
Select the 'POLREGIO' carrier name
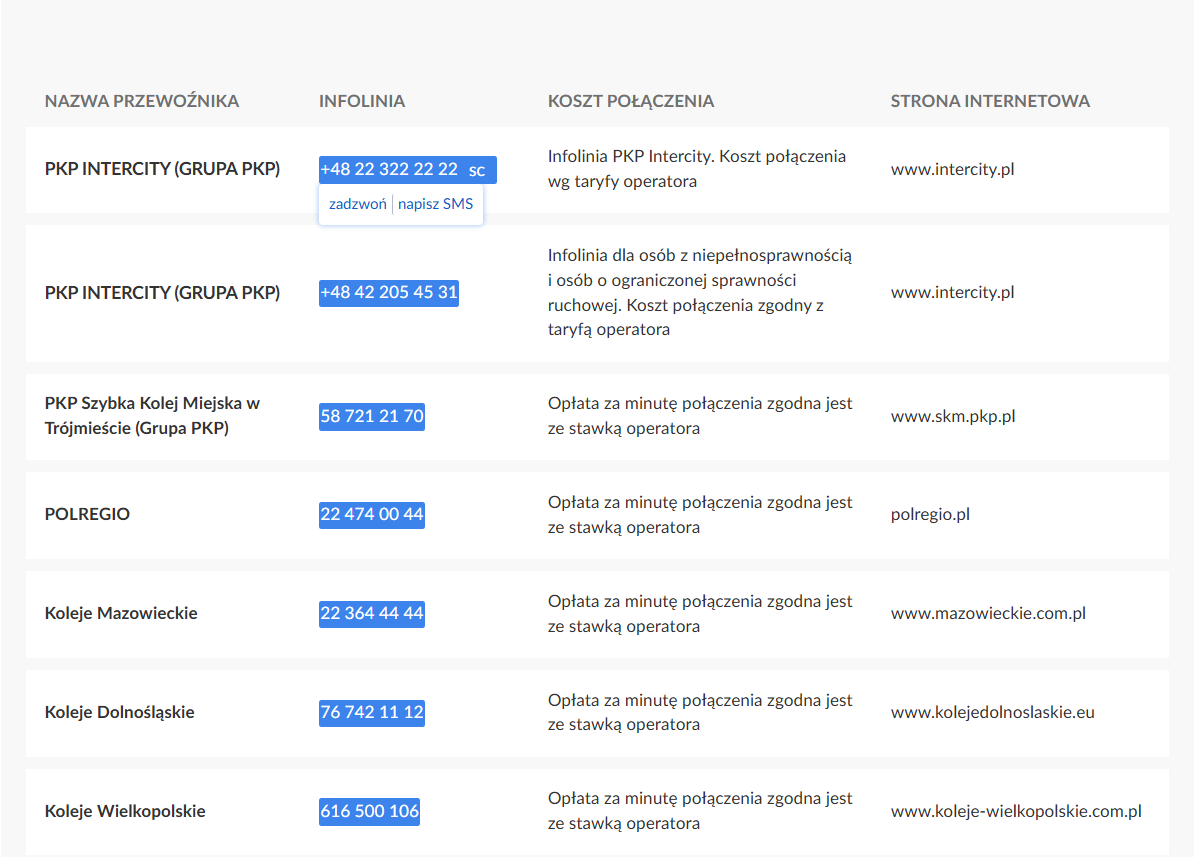(x=87, y=515)
